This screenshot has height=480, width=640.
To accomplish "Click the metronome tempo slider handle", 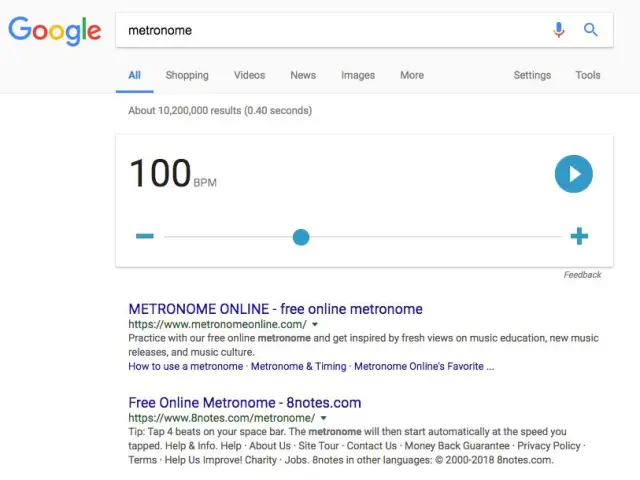I will coord(301,237).
